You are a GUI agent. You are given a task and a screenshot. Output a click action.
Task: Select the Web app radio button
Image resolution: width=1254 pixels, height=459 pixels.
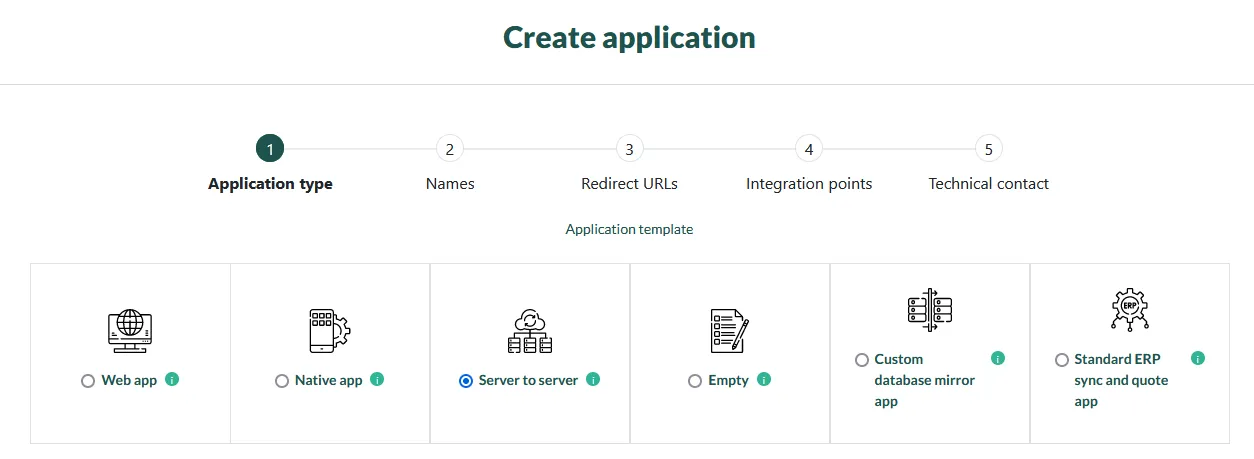(88, 381)
